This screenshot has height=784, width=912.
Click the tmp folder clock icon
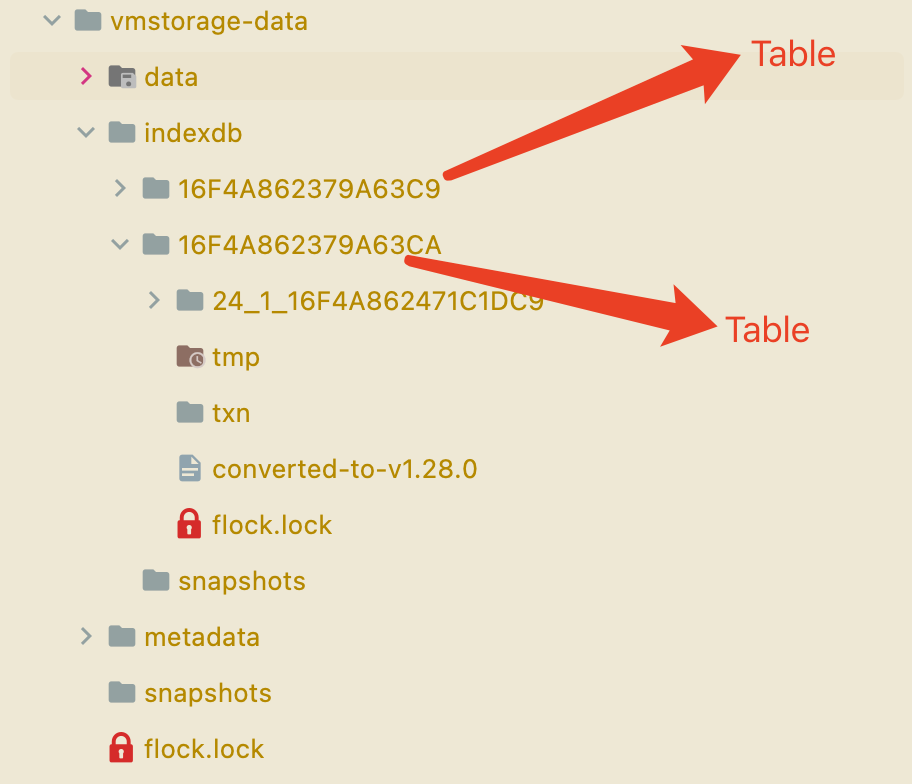[190, 357]
